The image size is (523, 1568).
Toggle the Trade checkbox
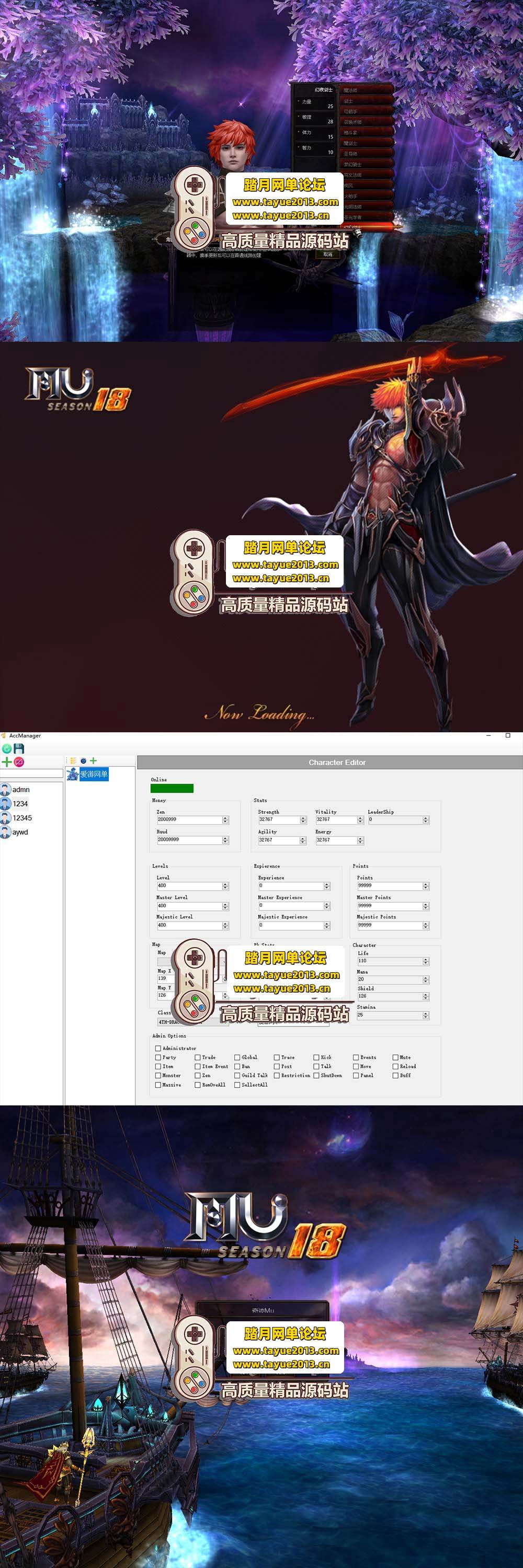point(197,1057)
